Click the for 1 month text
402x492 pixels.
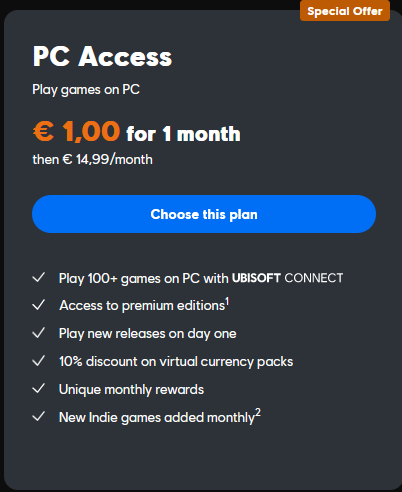(183, 134)
